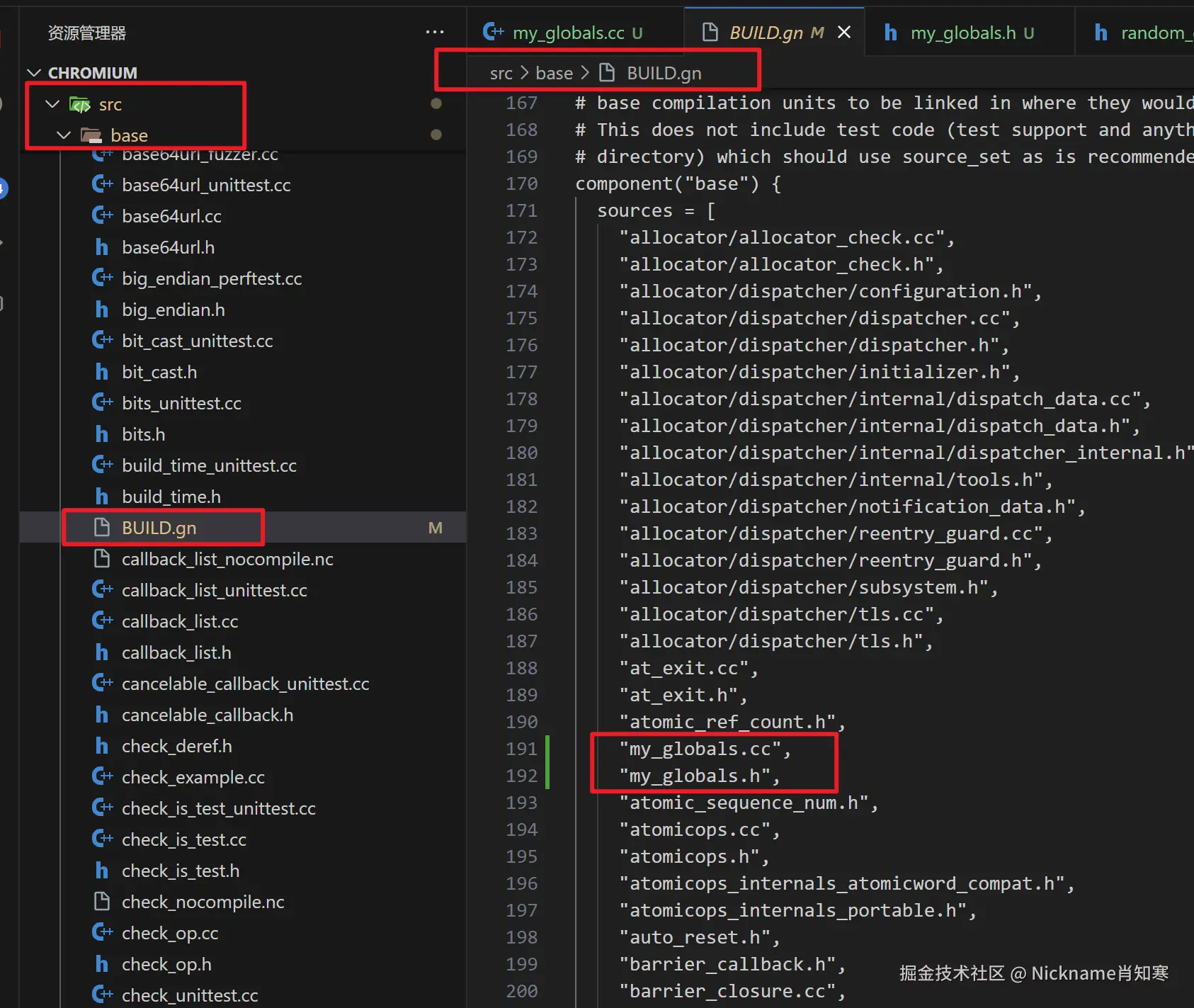The height and width of the screenshot is (1008, 1194).
Task: Click header icon beside bit_cast.h
Action: 102,372
